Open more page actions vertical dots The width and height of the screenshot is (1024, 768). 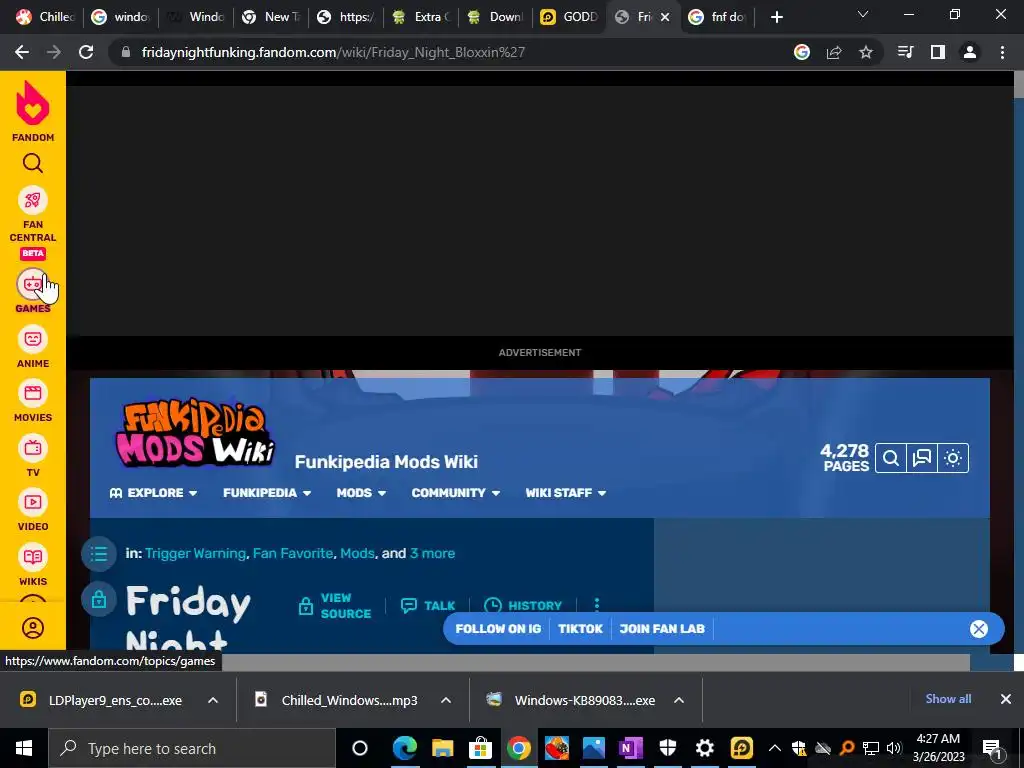click(596, 605)
